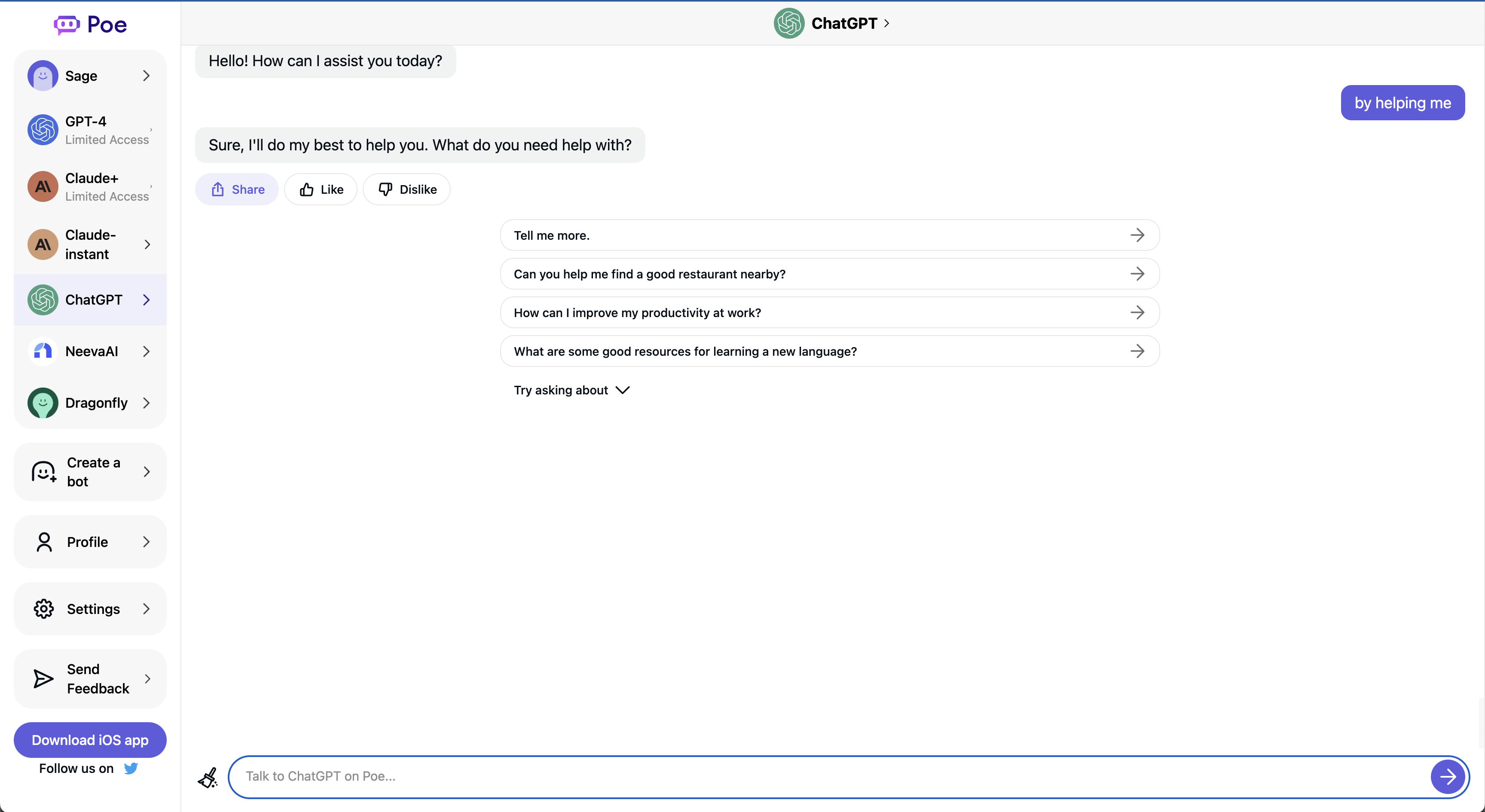Switch to Claude-instant bot
This screenshot has width=1485, height=812.
click(91, 244)
